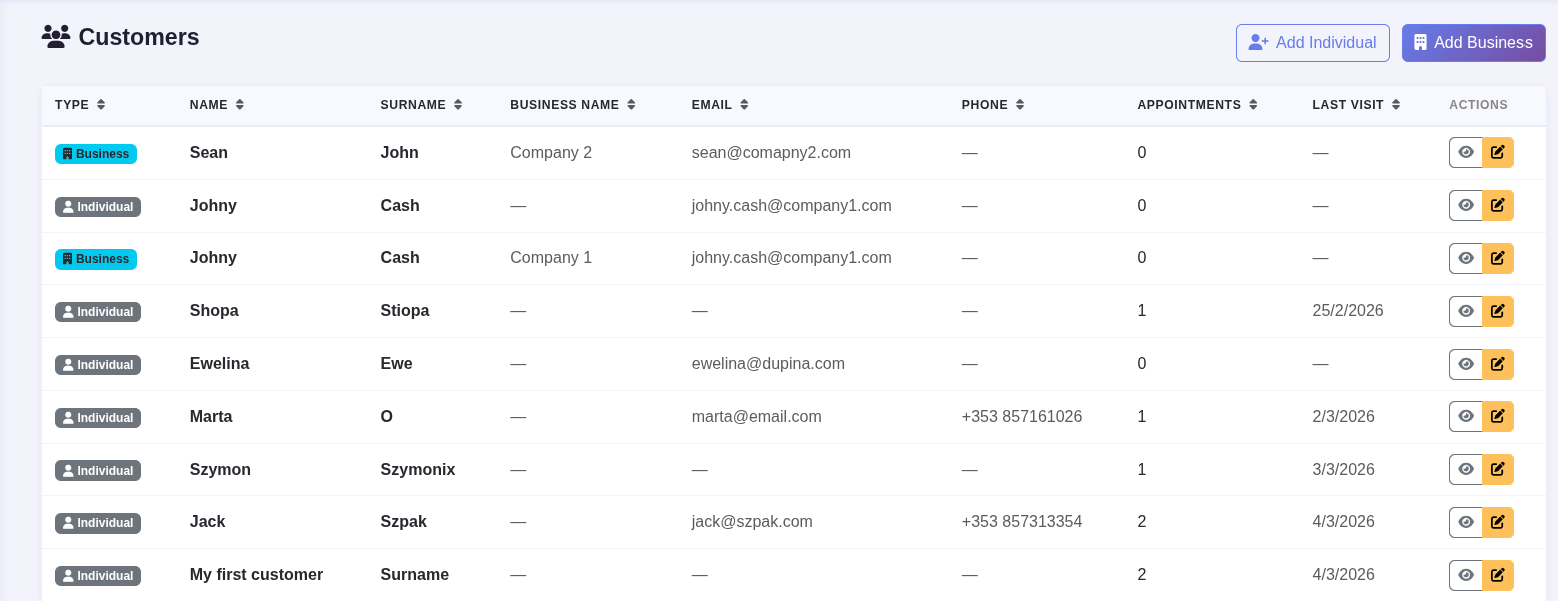Toggle the view eye icon on Shopa Stiopa's row

1466,311
